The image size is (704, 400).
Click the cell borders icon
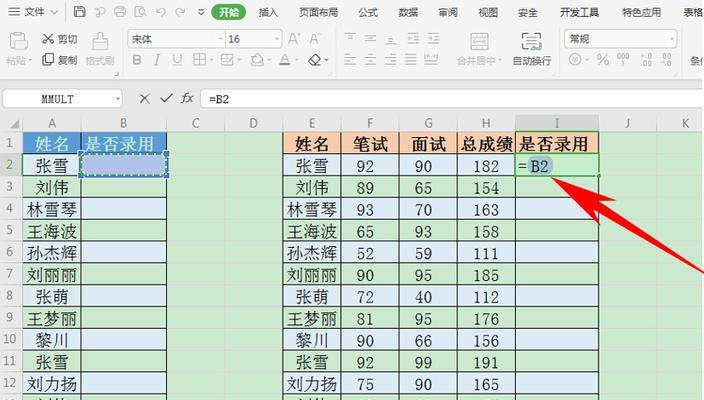tap(199, 59)
